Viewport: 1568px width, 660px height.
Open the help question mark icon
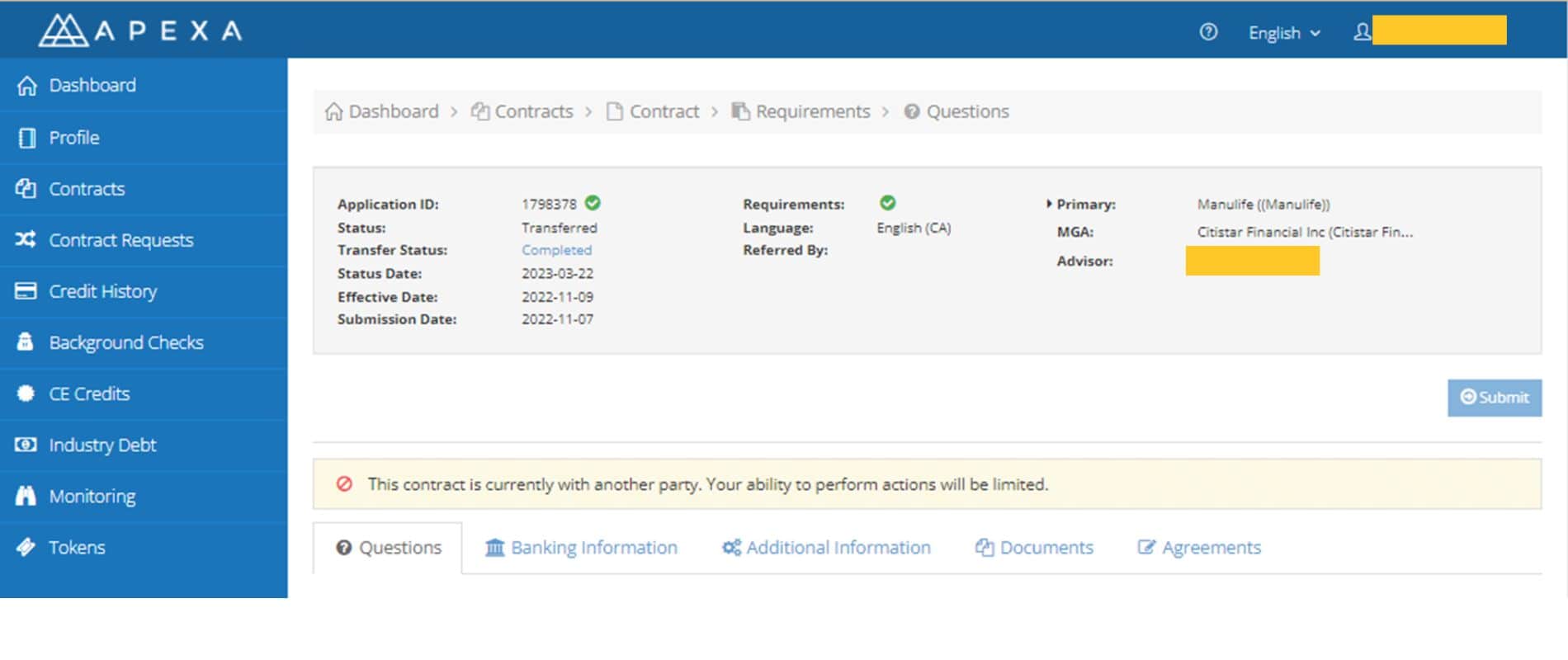1208,32
